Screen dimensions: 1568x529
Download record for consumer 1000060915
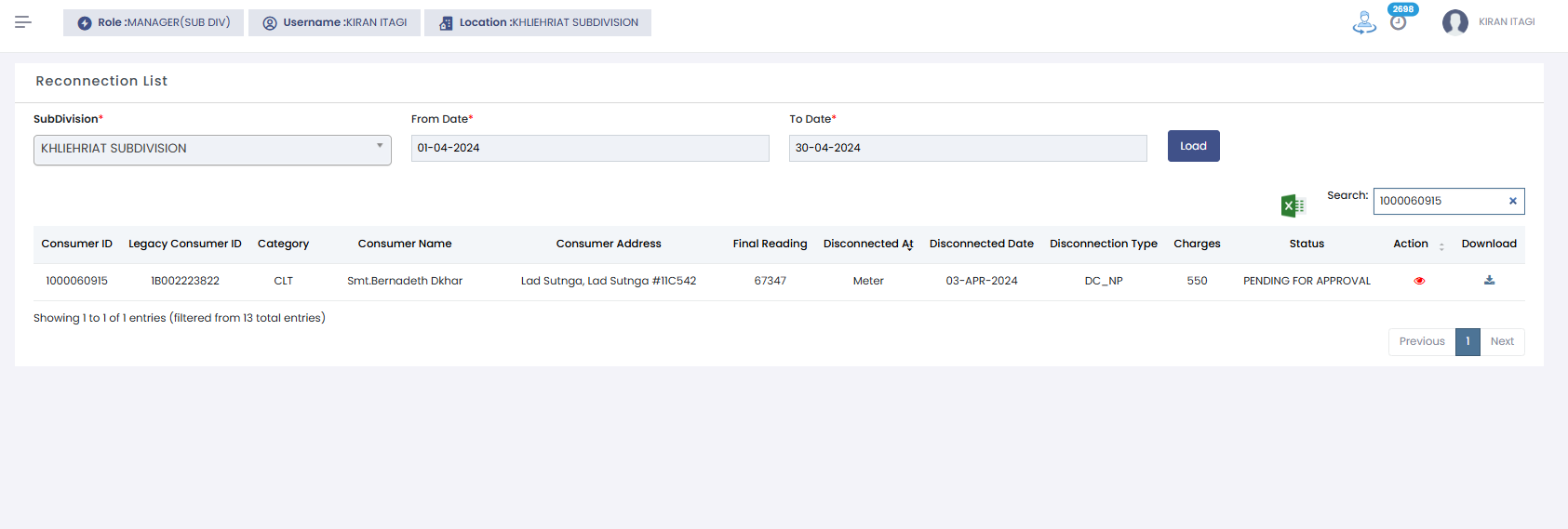1489,281
